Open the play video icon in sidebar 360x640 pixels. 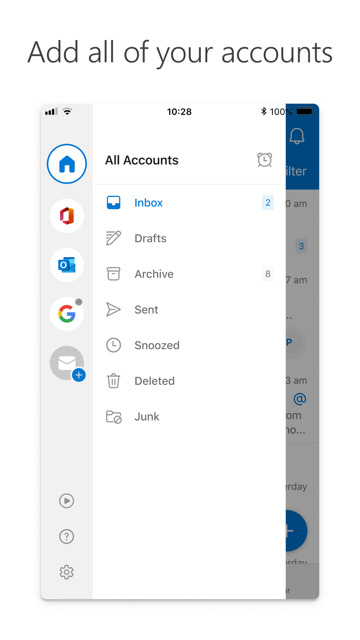67,500
